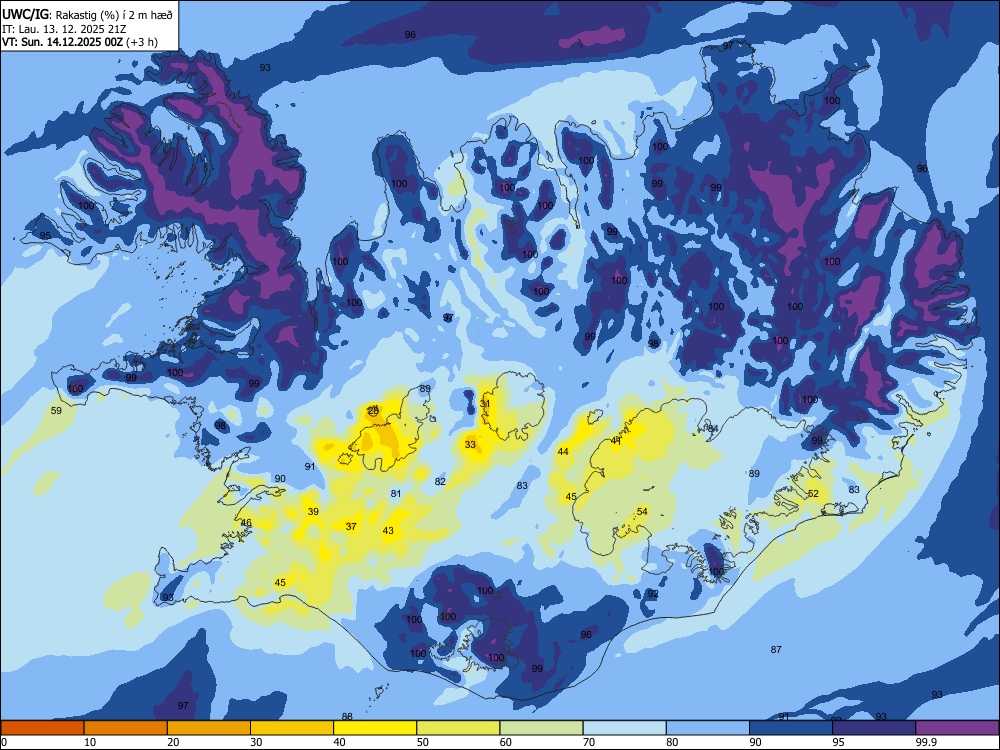Click the pale blue 70–80 legend swatch
The image size is (1000, 750).
(624, 728)
